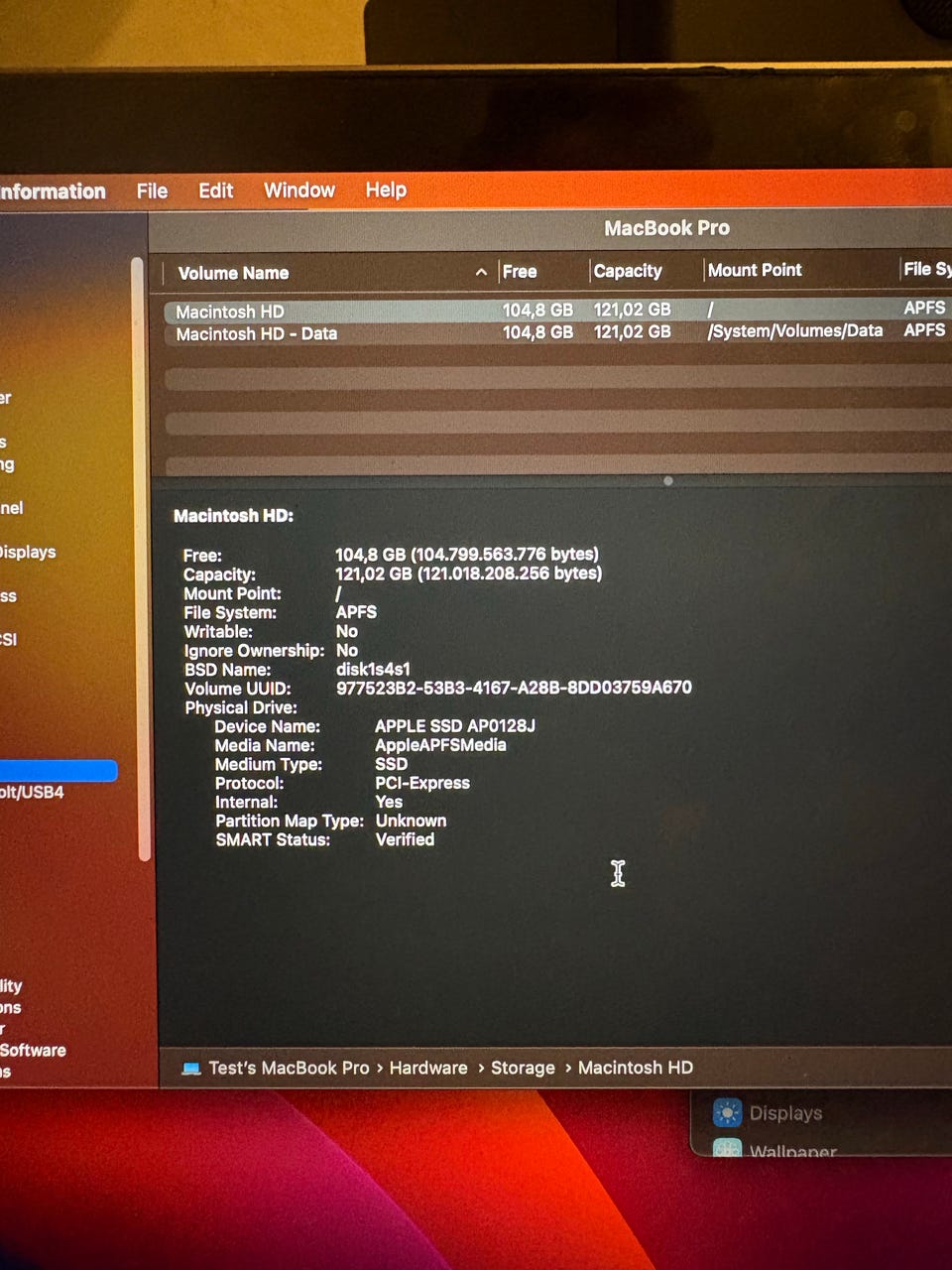Click the BSD Name value disk1s4s1
952x1270 pixels.
373,669
